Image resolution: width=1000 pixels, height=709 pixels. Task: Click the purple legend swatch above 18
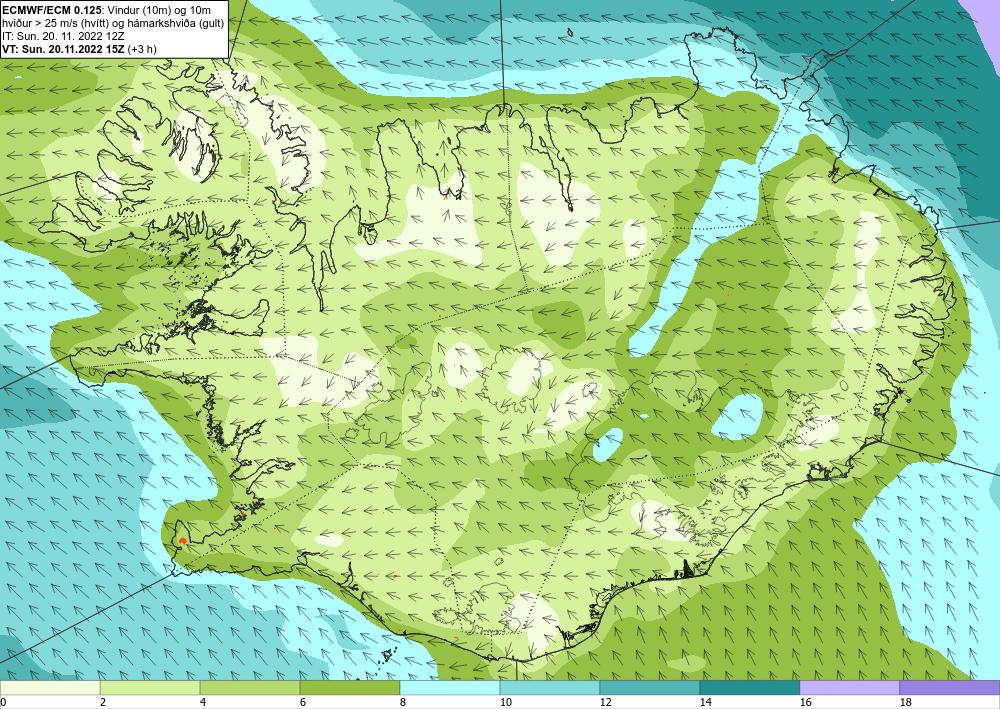click(x=950, y=688)
